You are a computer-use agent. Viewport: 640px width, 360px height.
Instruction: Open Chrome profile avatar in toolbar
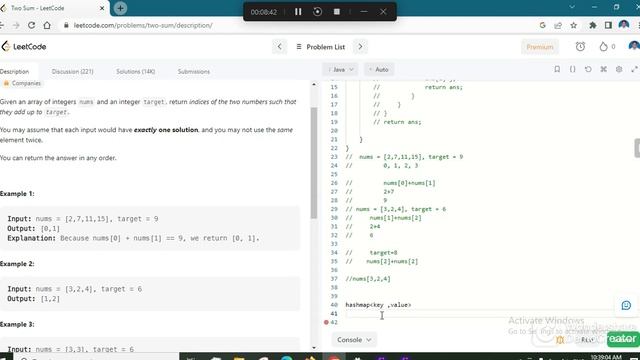(x=624, y=25)
